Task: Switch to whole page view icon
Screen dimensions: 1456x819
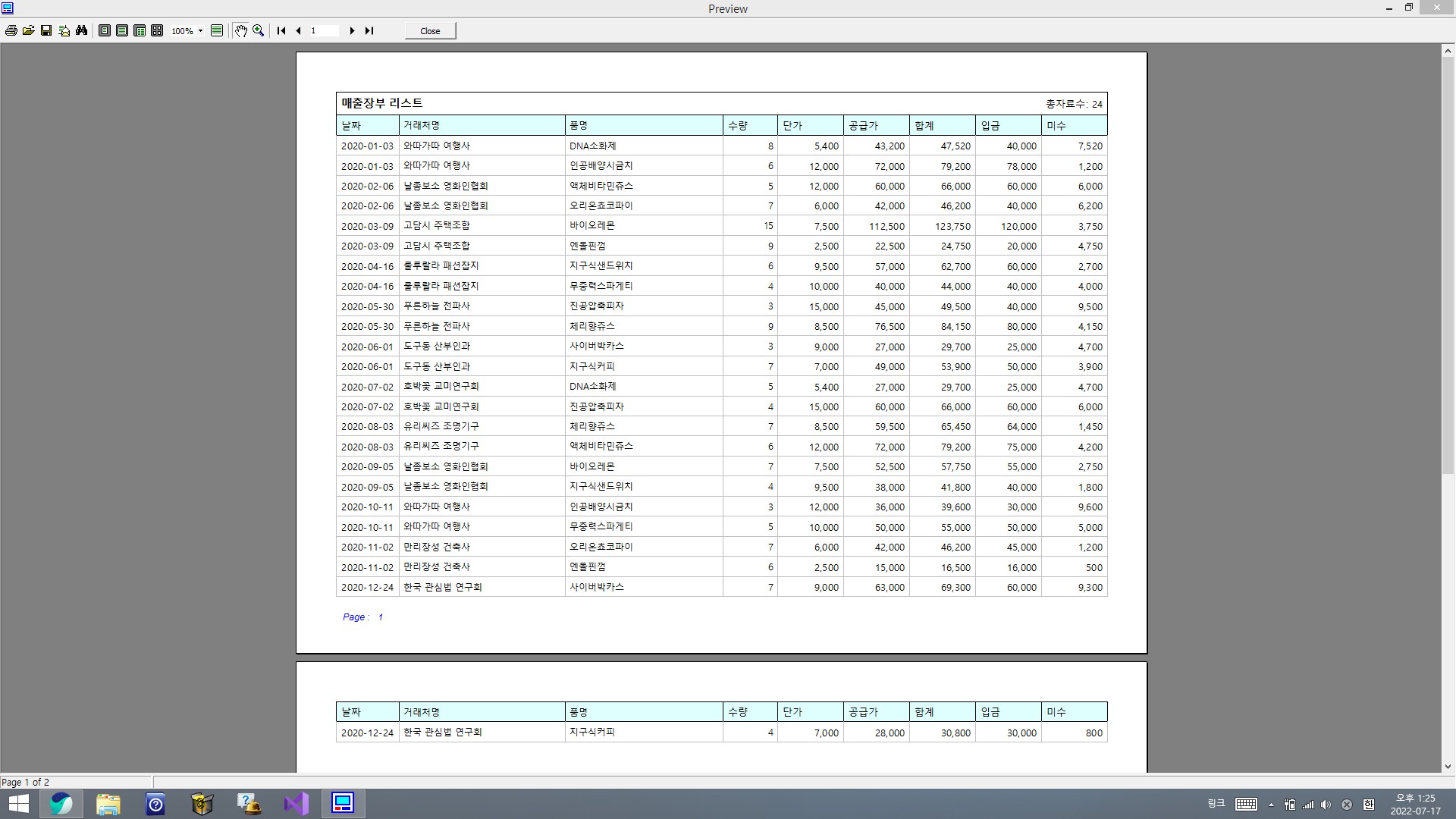Action: 105,31
